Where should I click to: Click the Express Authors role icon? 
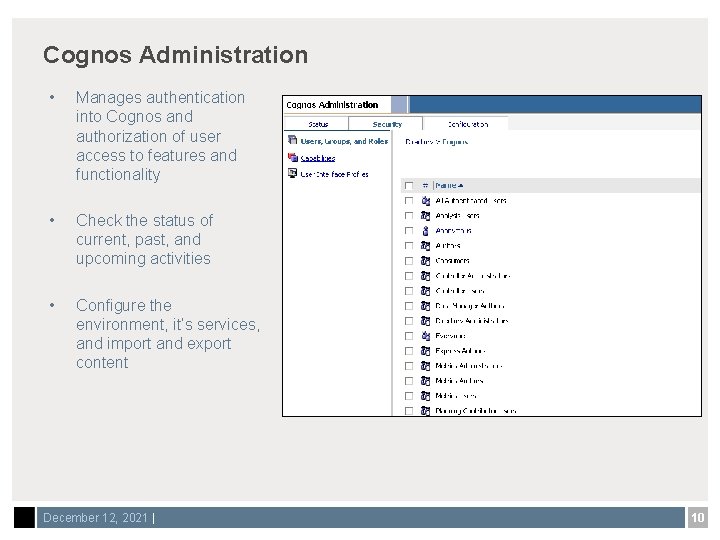pos(426,351)
